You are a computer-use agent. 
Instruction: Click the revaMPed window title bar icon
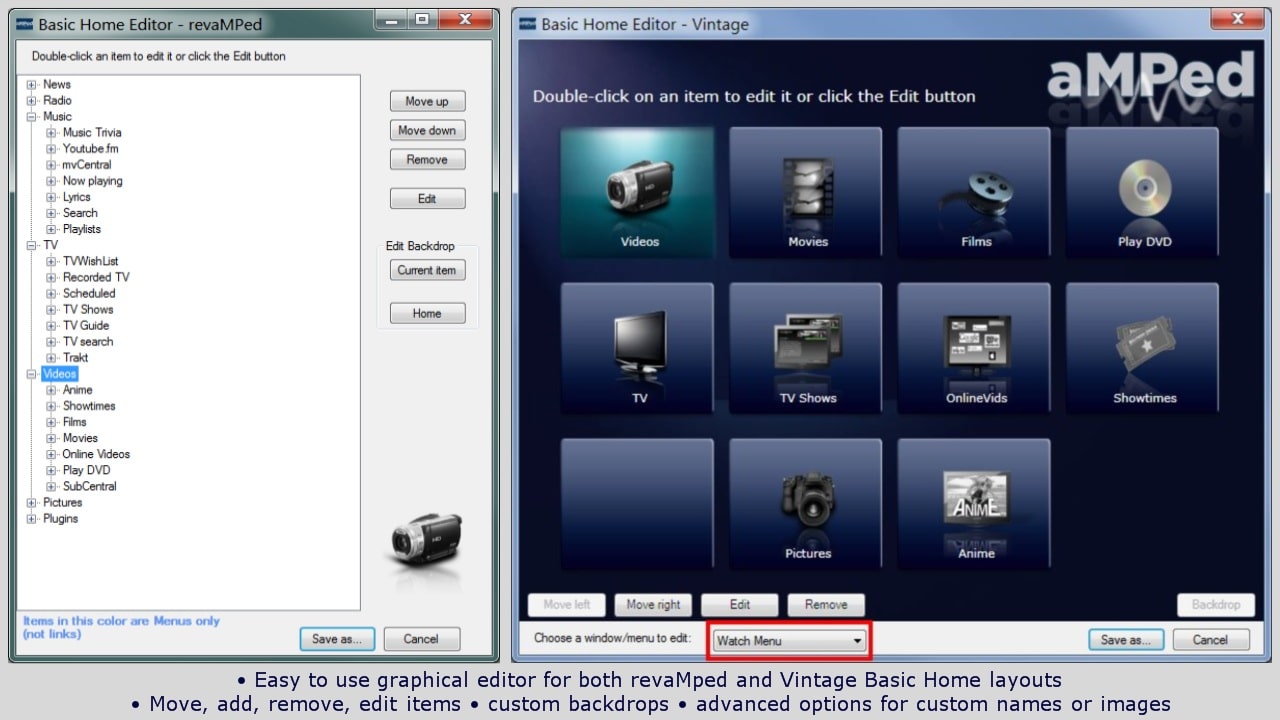(24, 24)
